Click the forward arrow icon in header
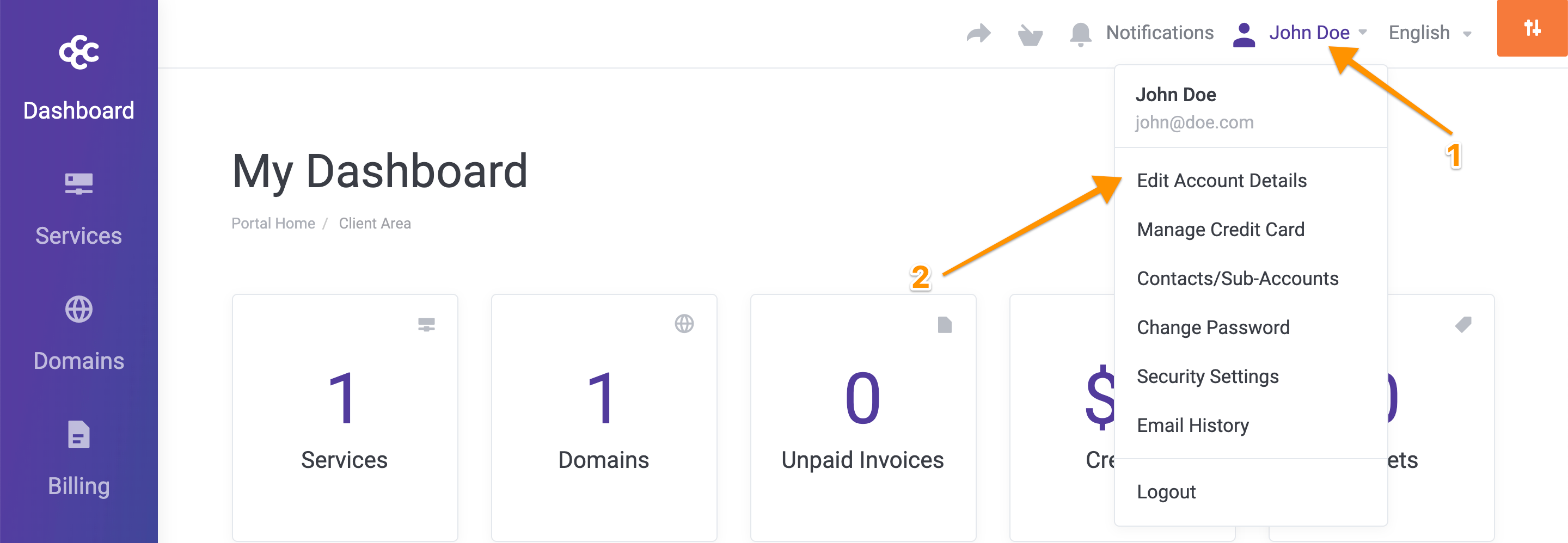 pyautogui.click(x=978, y=33)
